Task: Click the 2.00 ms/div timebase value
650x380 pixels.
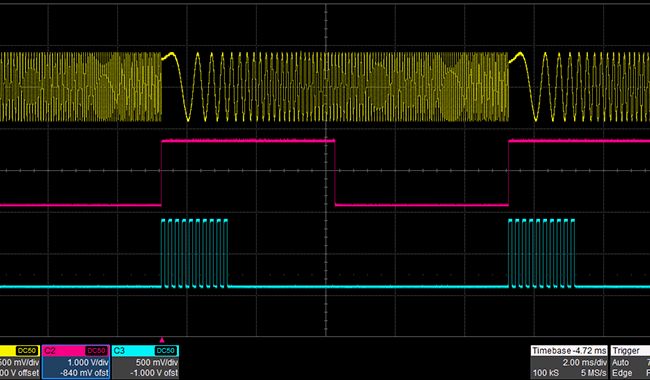Action: coord(585,362)
